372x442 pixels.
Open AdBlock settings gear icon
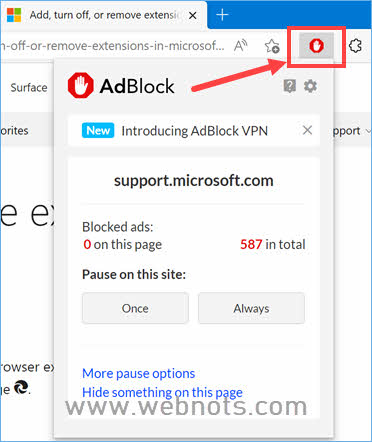pos(310,86)
